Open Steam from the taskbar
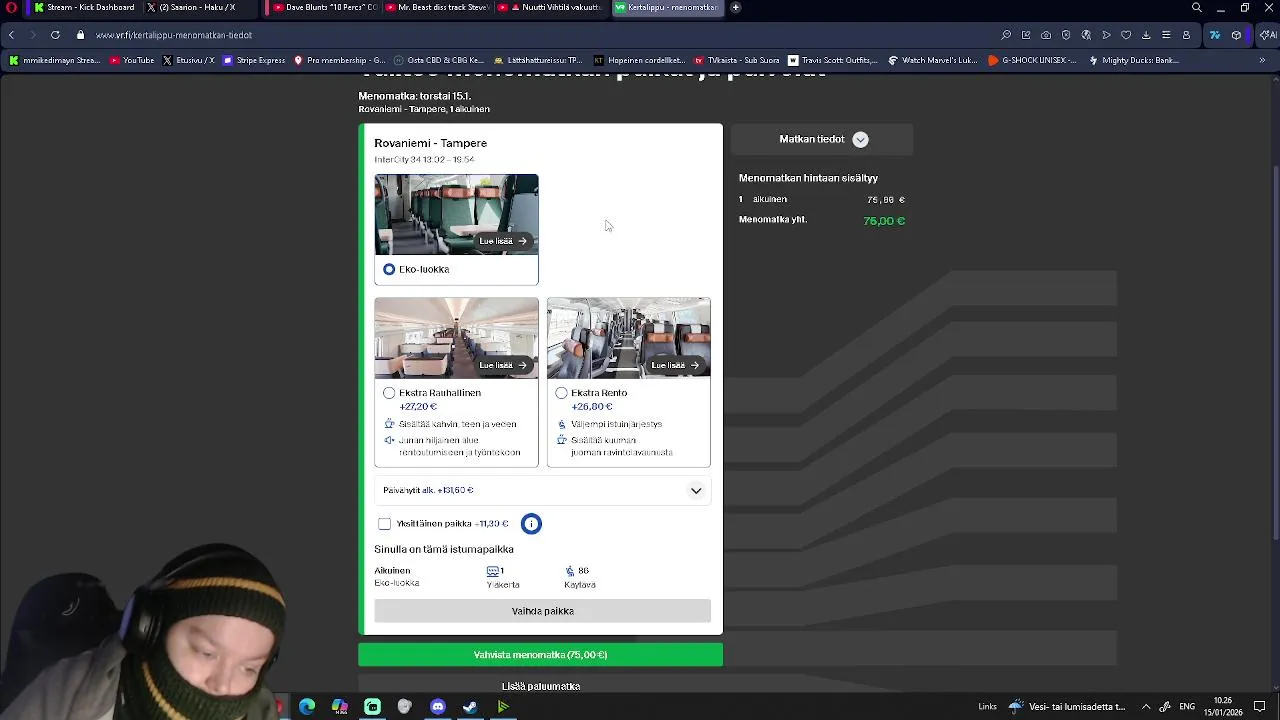This screenshot has height=720, width=1280. pyautogui.click(x=470, y=707)
